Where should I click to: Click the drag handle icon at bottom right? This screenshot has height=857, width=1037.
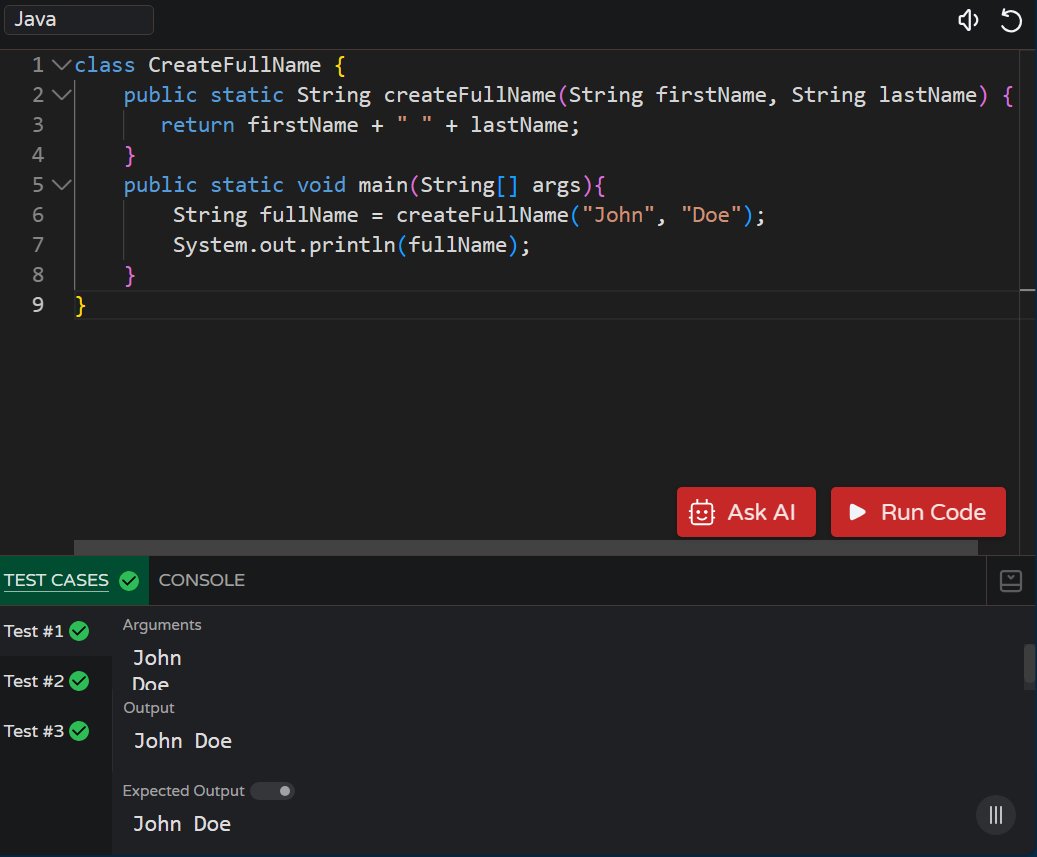995,815
